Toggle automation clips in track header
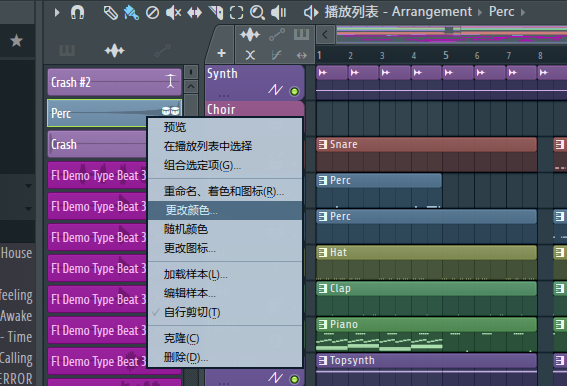 277,35
